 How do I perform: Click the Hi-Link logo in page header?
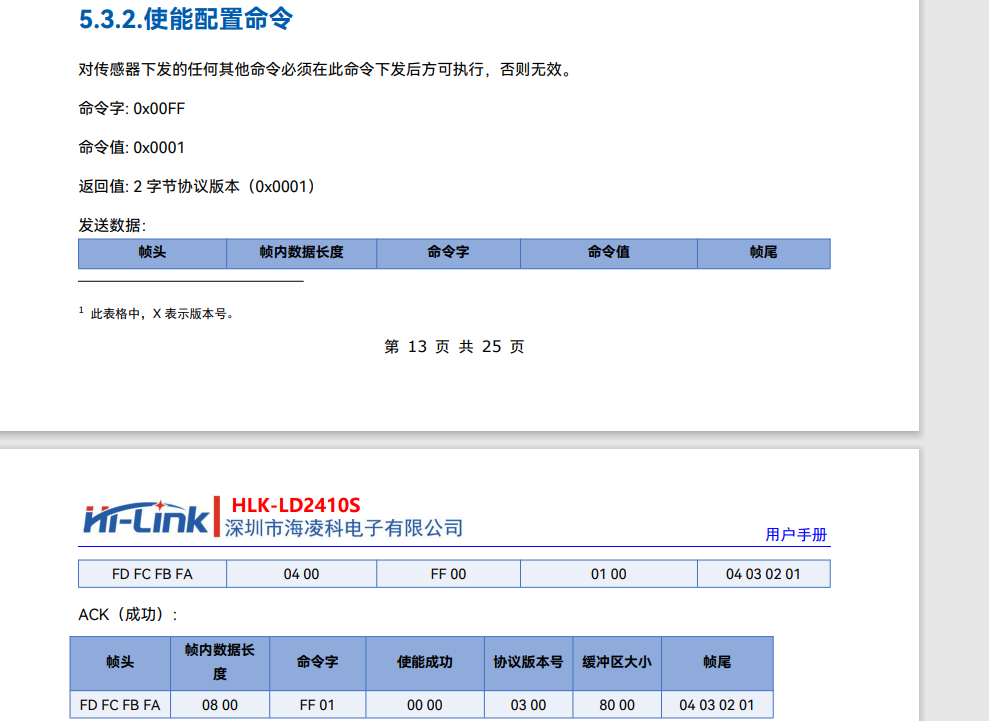coord(146,519)
